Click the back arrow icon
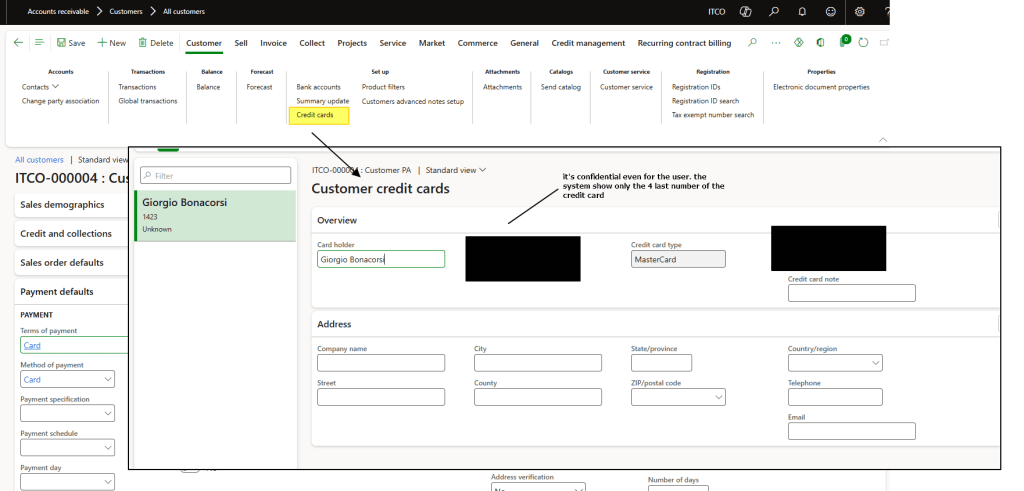Image resolution: width=1024 pixels, height=491 pixels. click(x=18, y=43)
